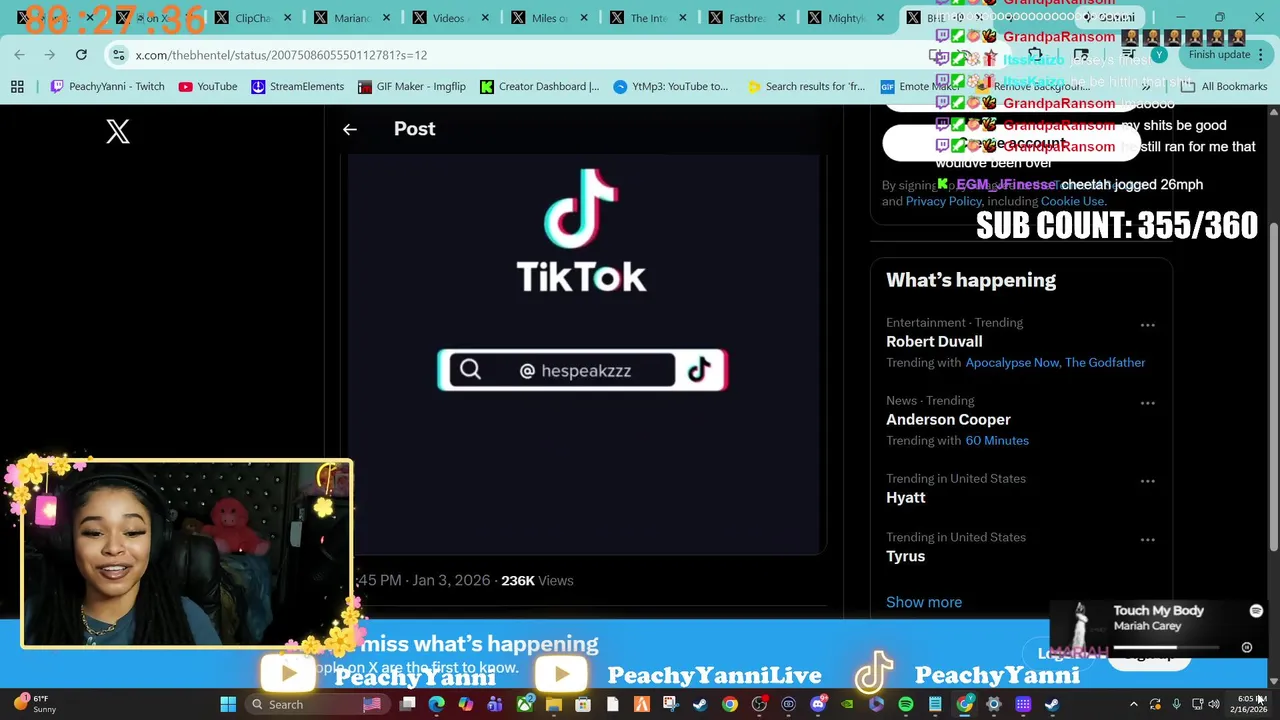
Task: Click the @hespeakzzz search field in video
Action: coord(561,370)
